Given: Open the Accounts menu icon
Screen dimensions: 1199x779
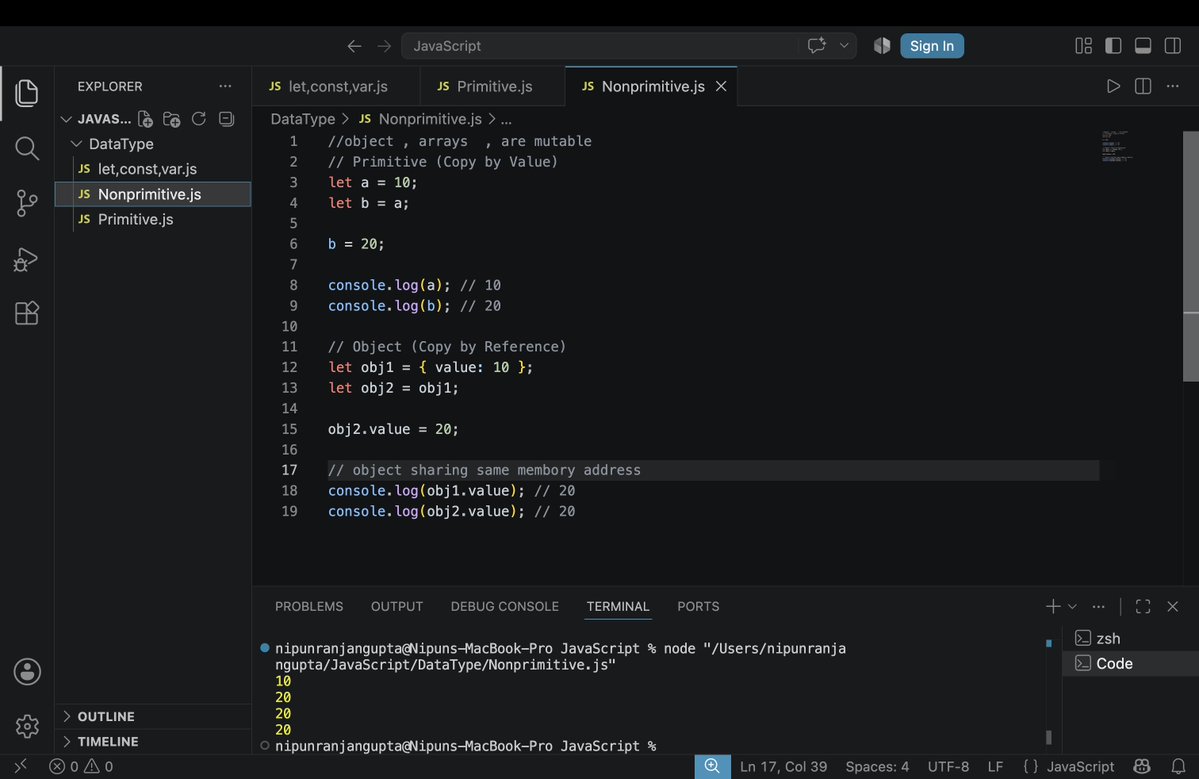Looking at the screenshot, I should tap(27, 672).
